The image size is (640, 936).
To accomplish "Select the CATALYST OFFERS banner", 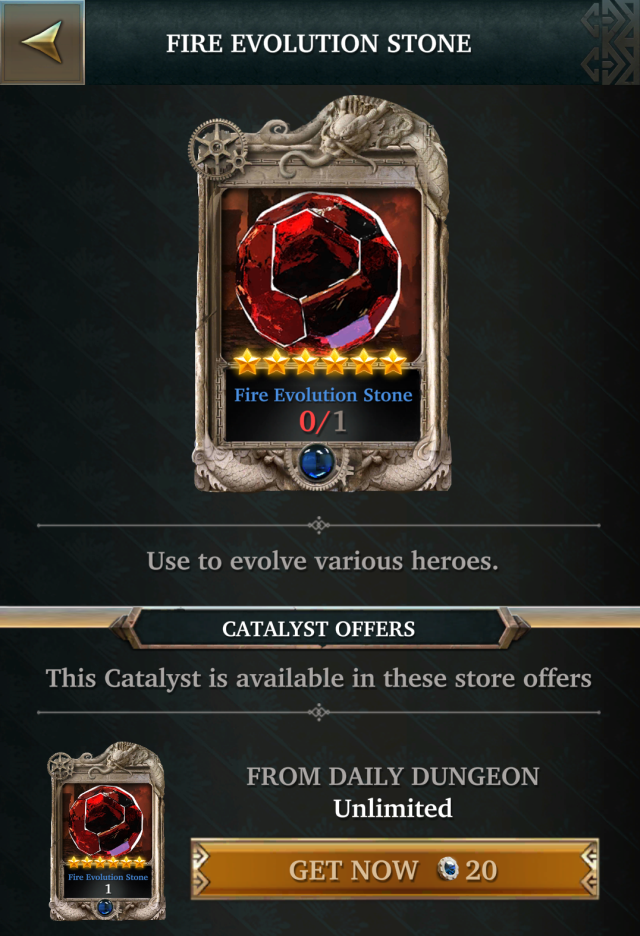I will [318, 629].
